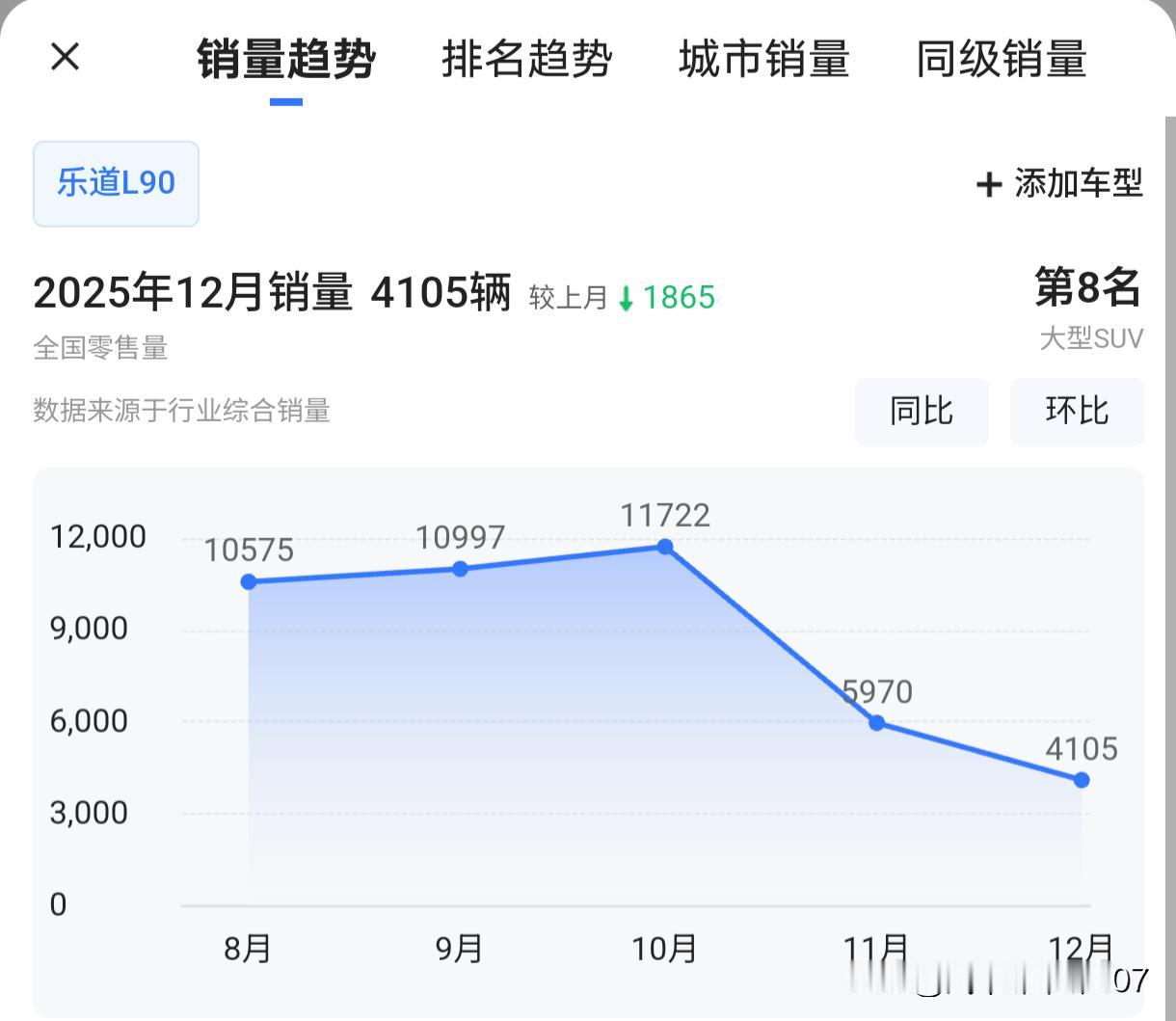Tap the 9,000 y-axis label

coord(89,629)
